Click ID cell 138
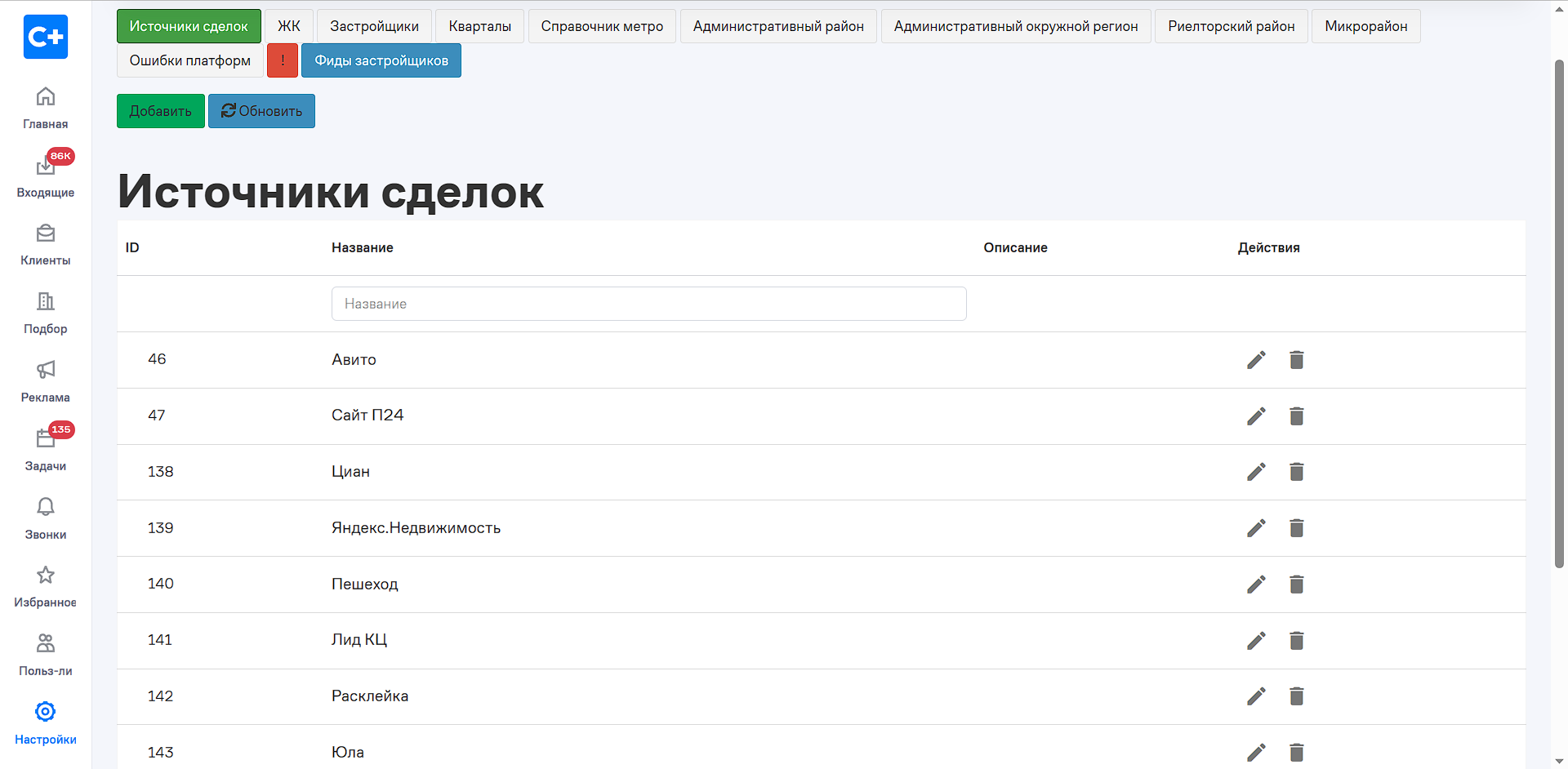1568x769 pixels. coord(160,472)
